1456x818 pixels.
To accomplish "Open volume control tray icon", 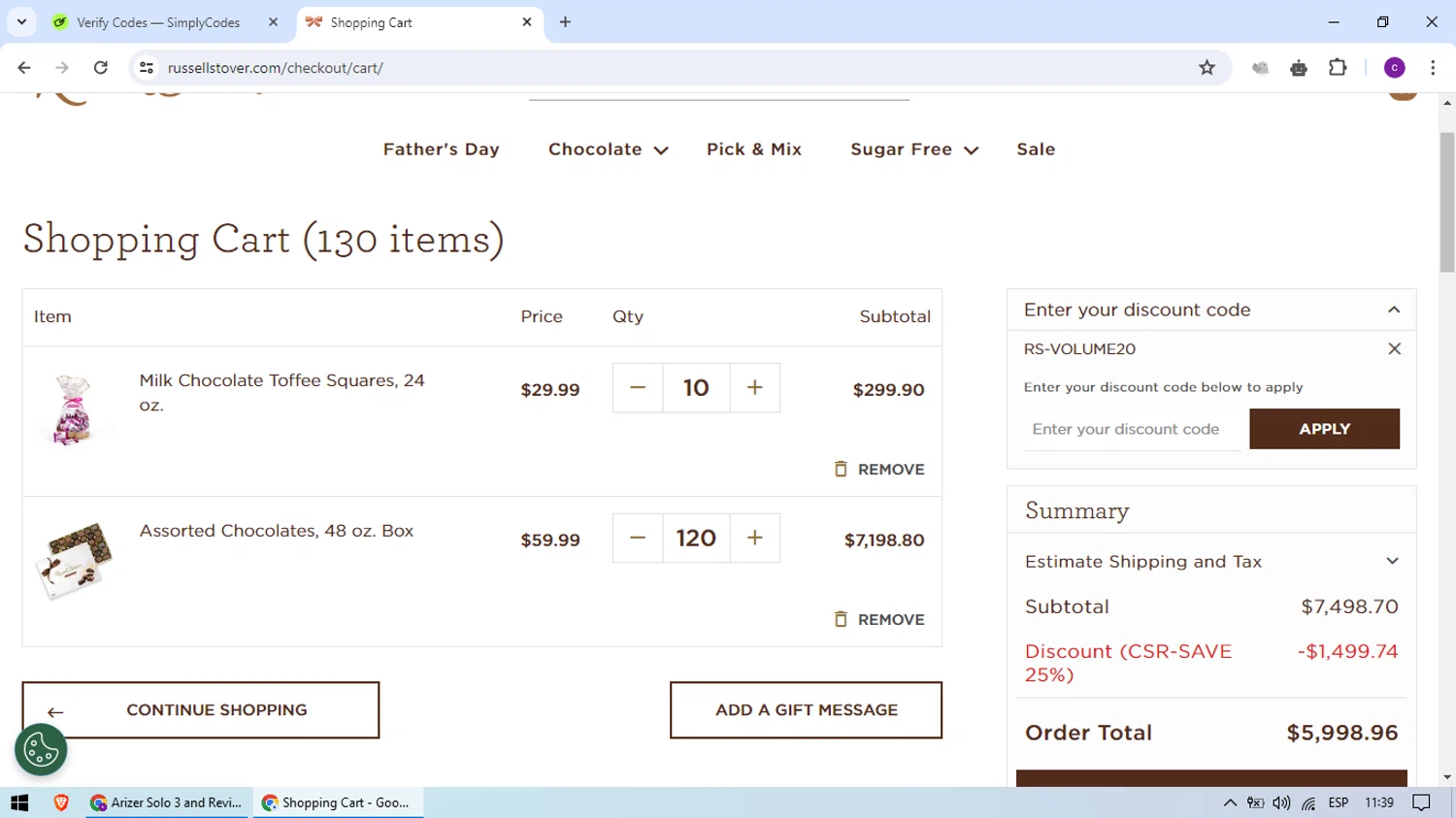I will [1281, 802].
